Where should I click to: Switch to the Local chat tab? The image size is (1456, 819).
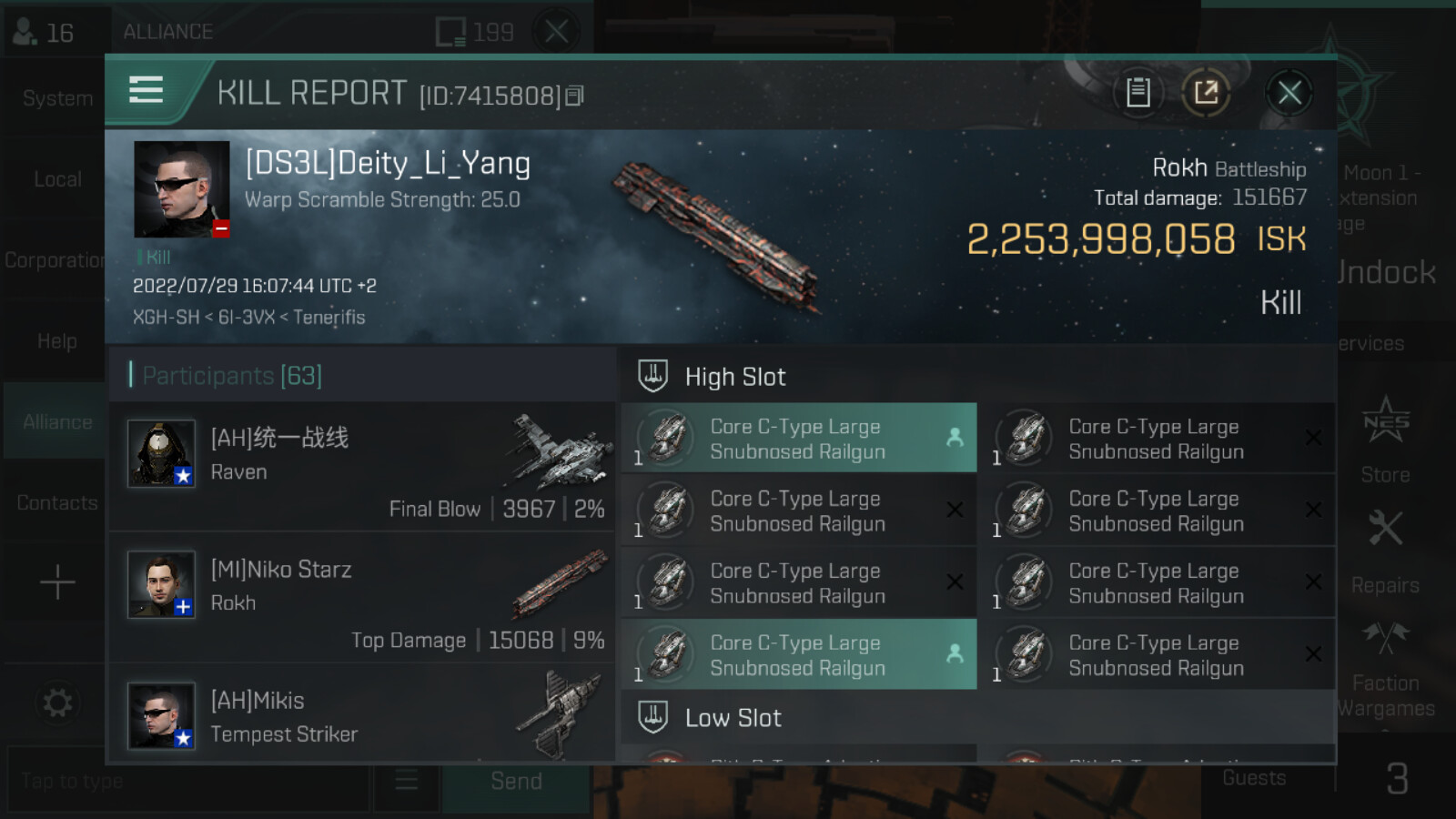click(x=56, y=179)
